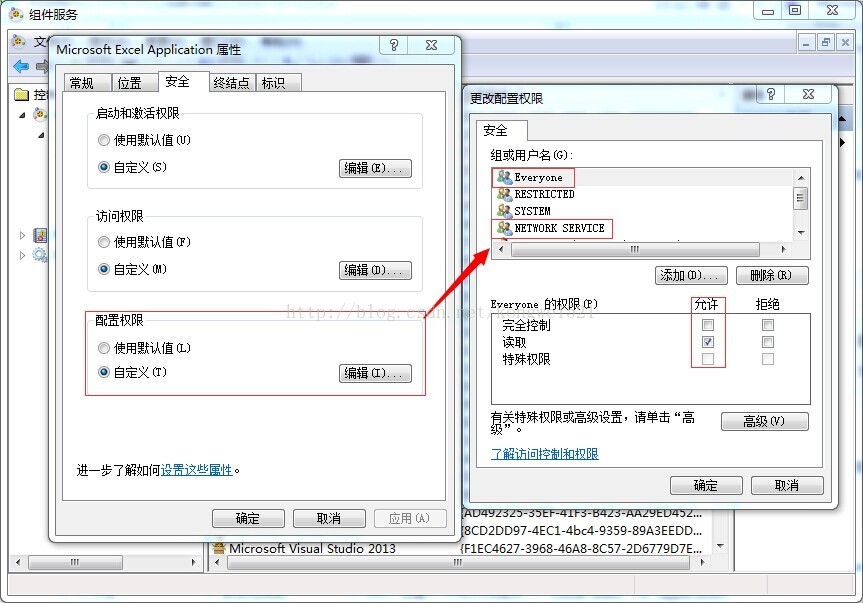Click the Component Services title bar icon
The image size is (863, 603).
point(16,13)
